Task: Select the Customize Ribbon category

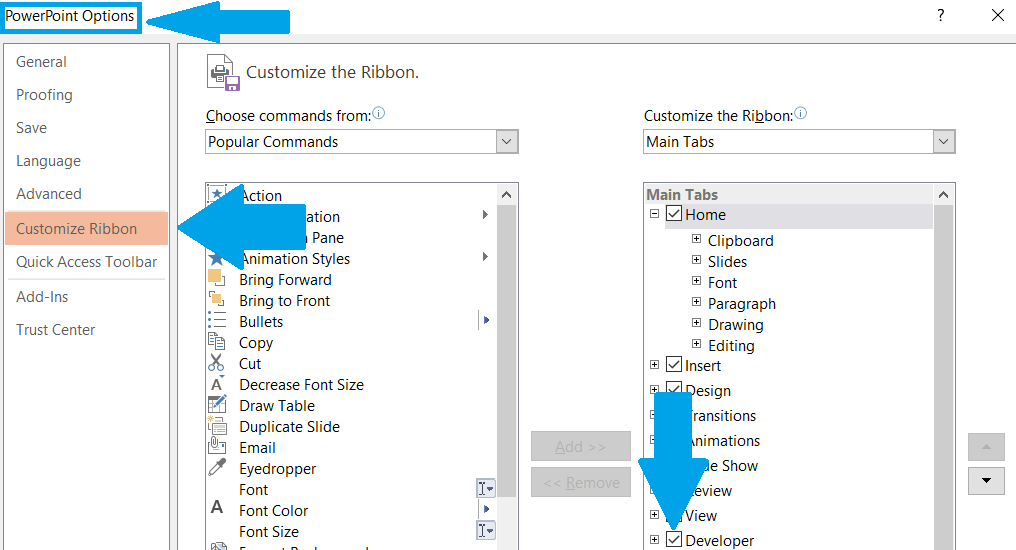Action: click(86, 229)
